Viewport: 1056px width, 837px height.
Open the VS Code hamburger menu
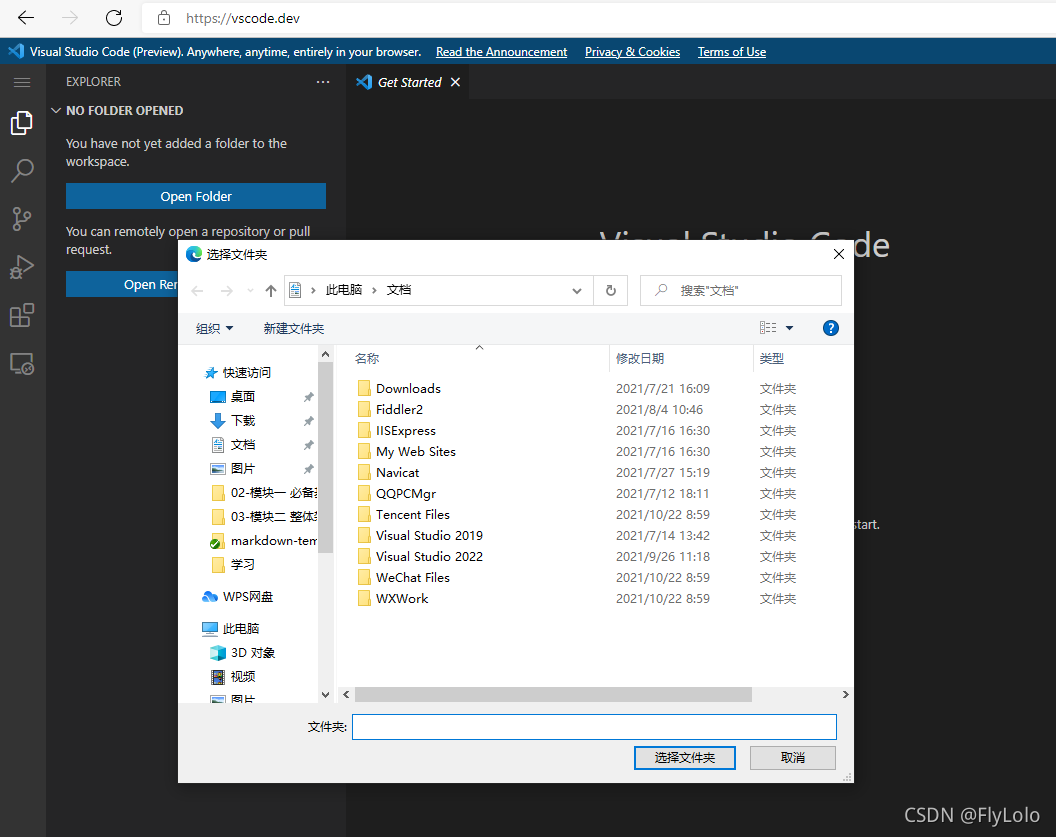pyautogui.click(x=22, y=82)
